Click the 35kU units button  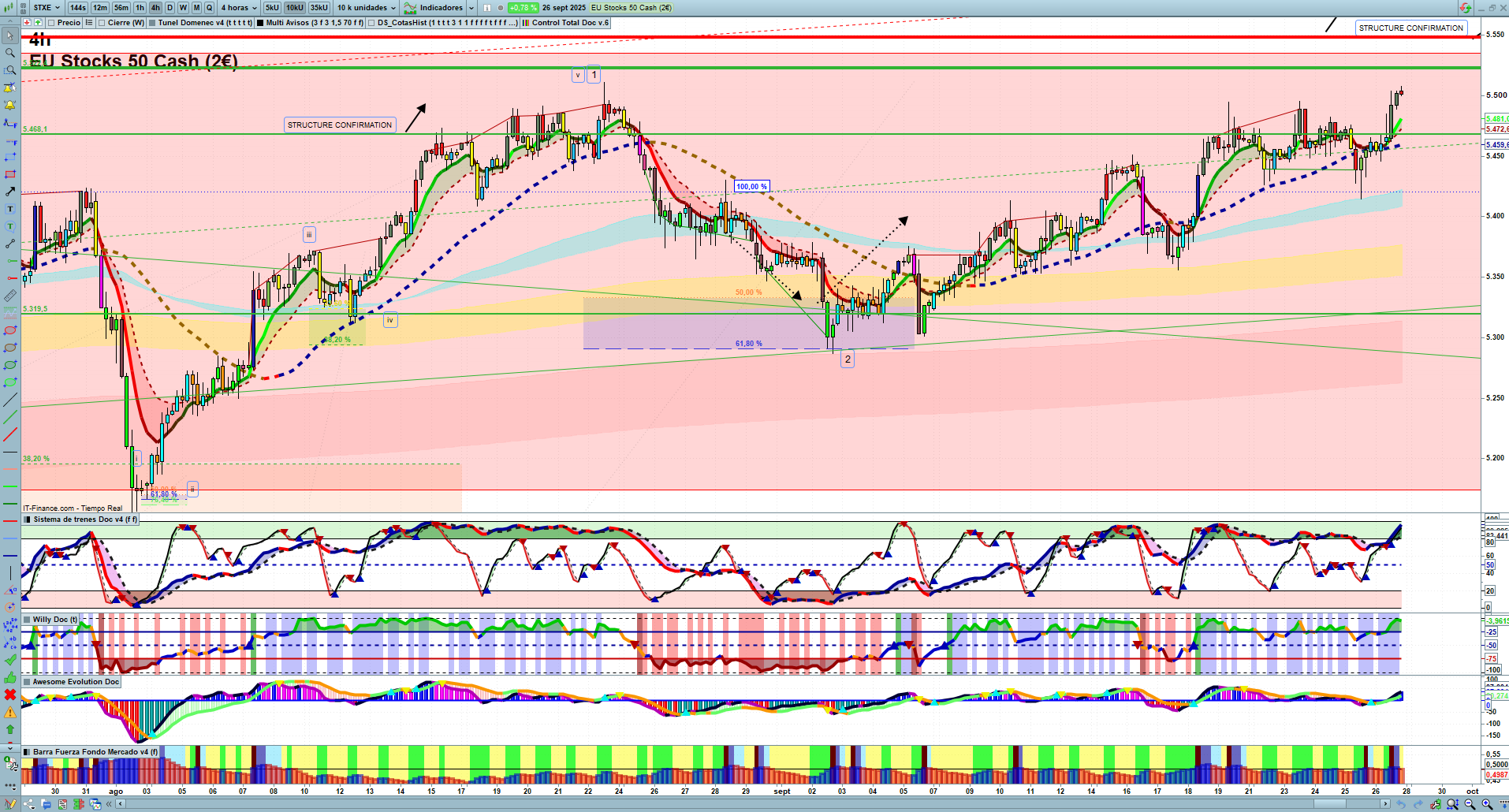tap(319, 8)
